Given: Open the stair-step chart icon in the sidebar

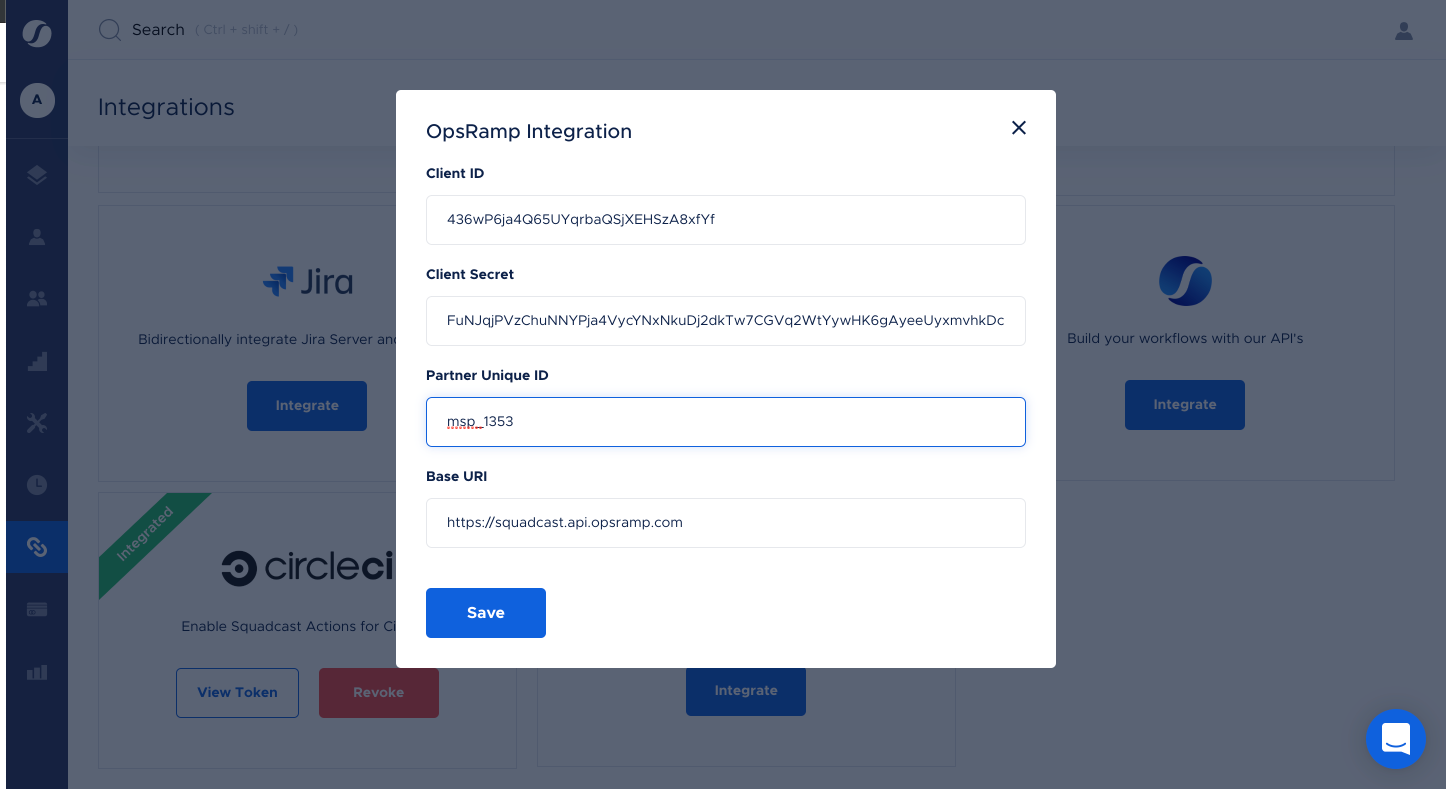Looking at the screenshot, I should tap(37, 361).
